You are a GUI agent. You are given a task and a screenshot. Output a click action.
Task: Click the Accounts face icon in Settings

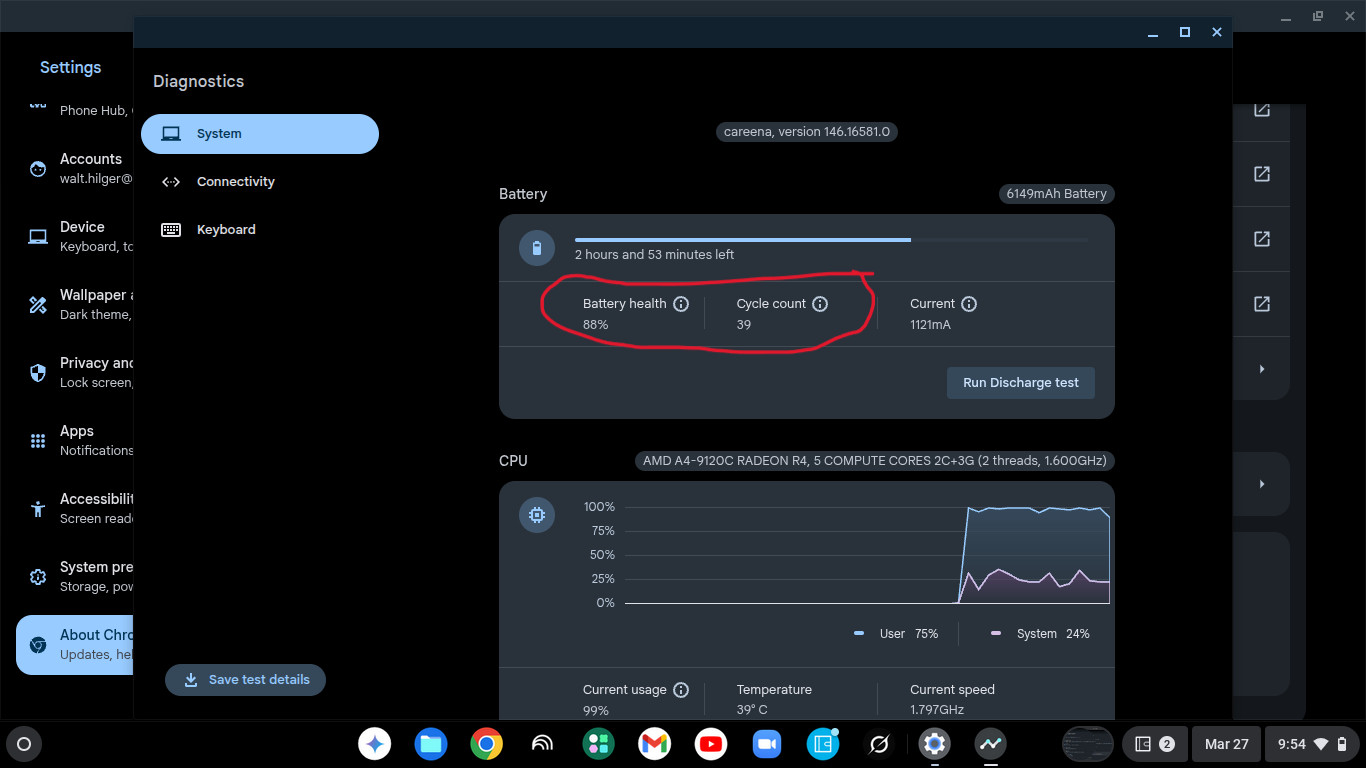(x=38, y=169)
